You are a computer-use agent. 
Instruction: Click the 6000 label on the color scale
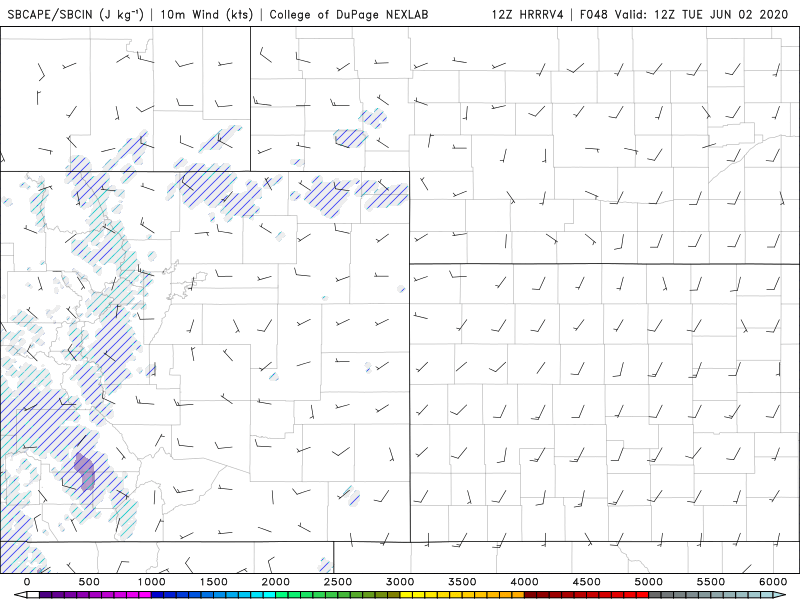coord(773,582)
